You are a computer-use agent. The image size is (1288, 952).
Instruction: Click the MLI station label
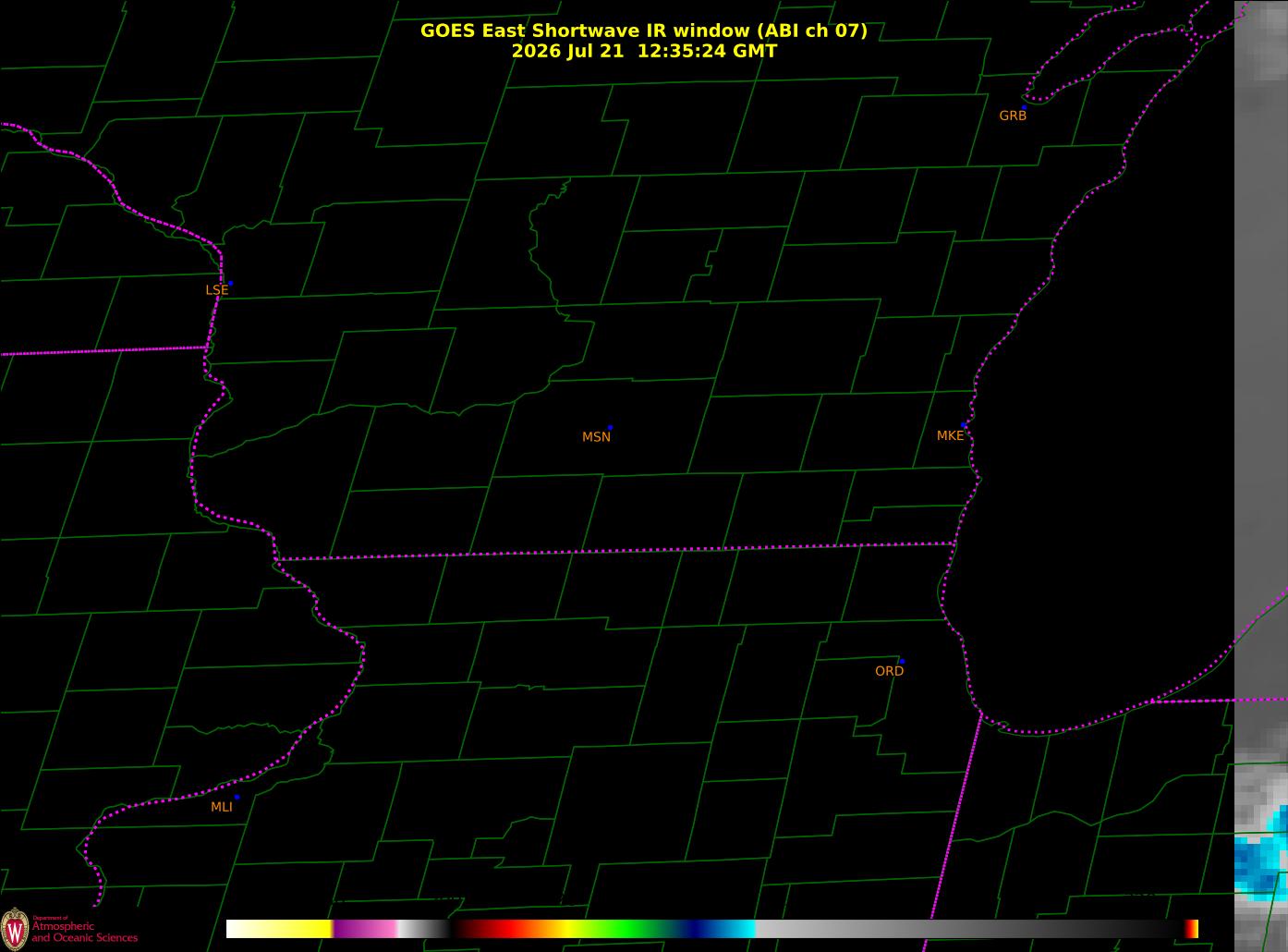point(222,807)
